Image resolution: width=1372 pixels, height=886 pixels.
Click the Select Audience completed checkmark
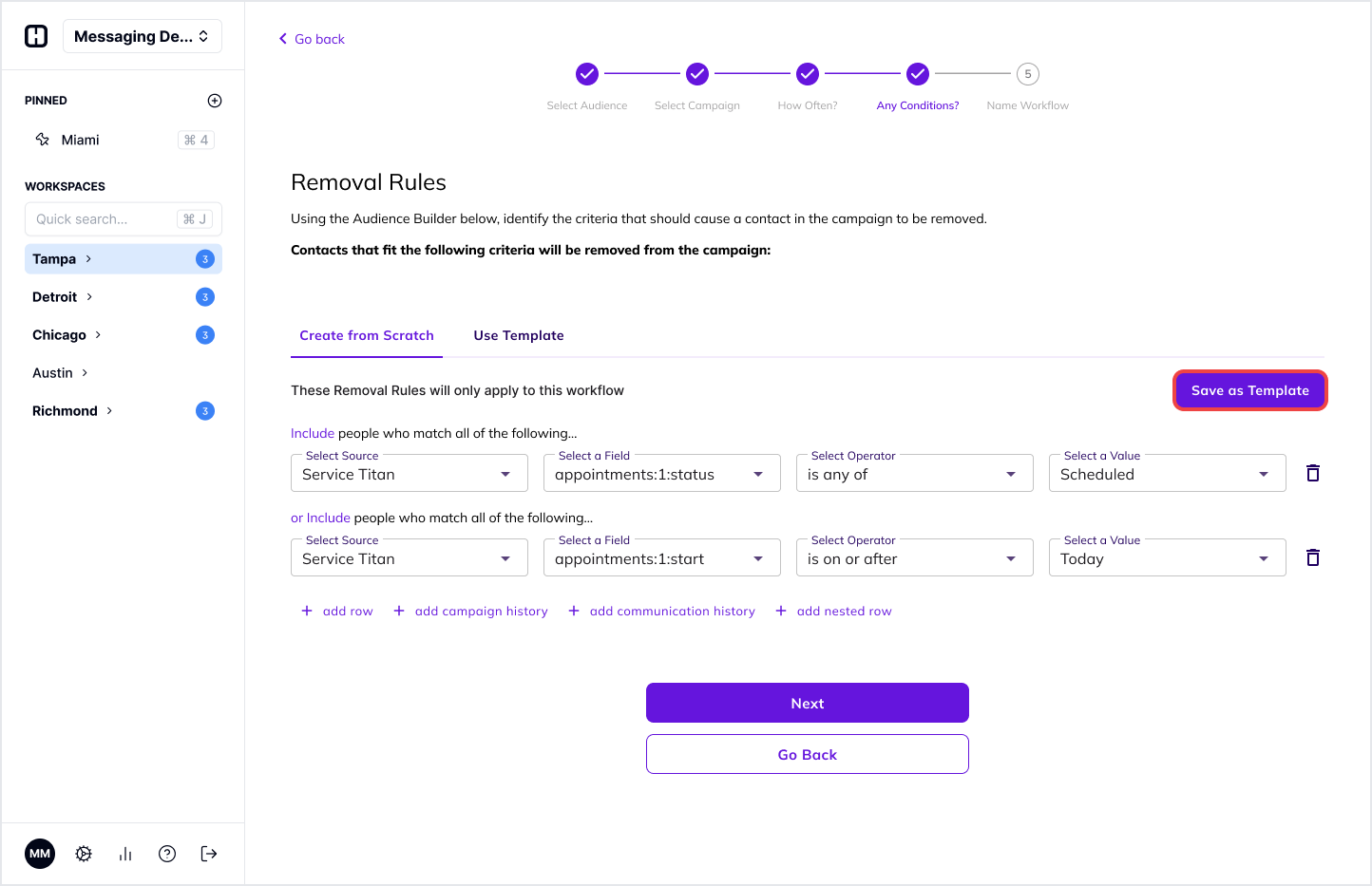coord(586,73)
